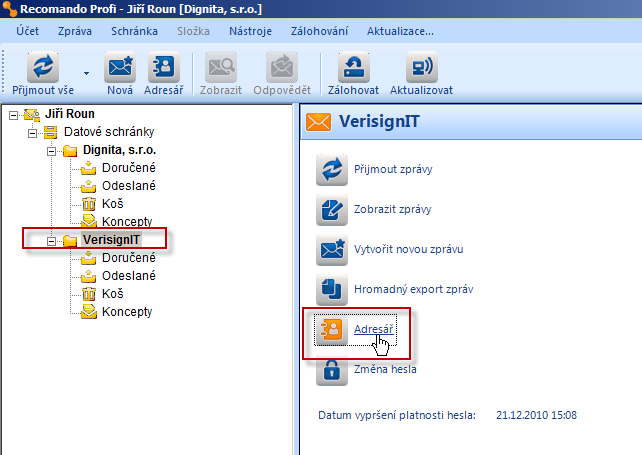Click the Zobrazit zprávy link
642x455 pixels.
393,209
